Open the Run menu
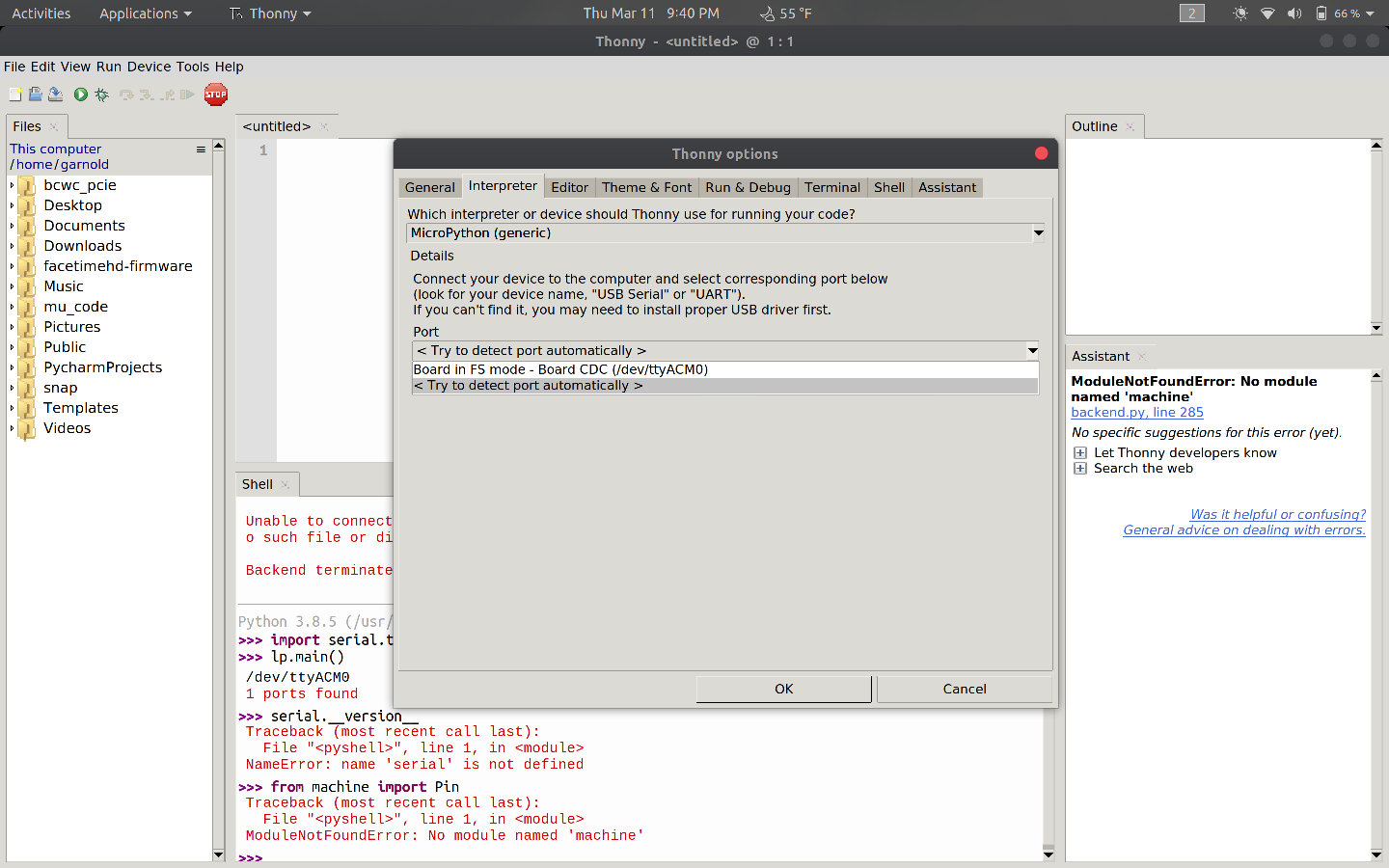Screen dimensions: 1389x868 tap(109, 67)
